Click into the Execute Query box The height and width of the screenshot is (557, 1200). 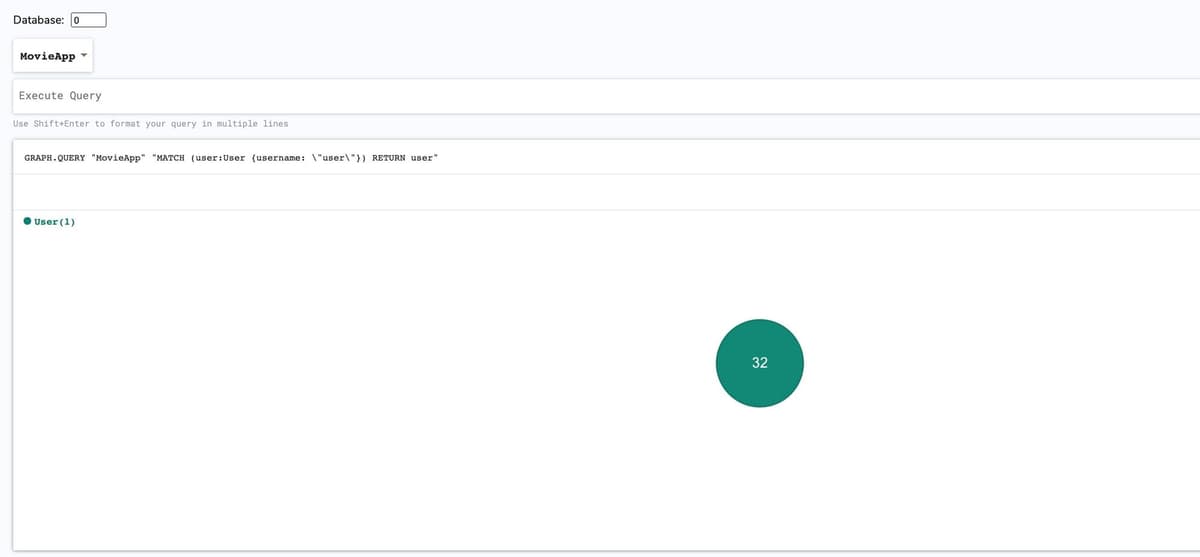tap(600, 96)
